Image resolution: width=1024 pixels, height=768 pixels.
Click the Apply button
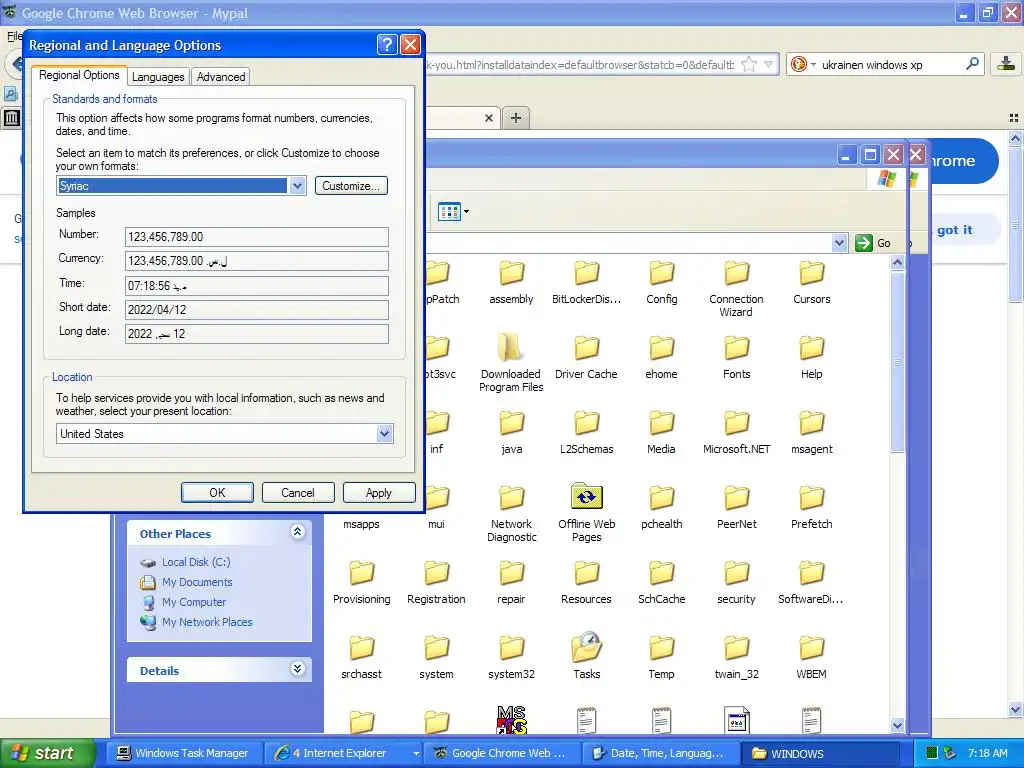coord(379,492)
